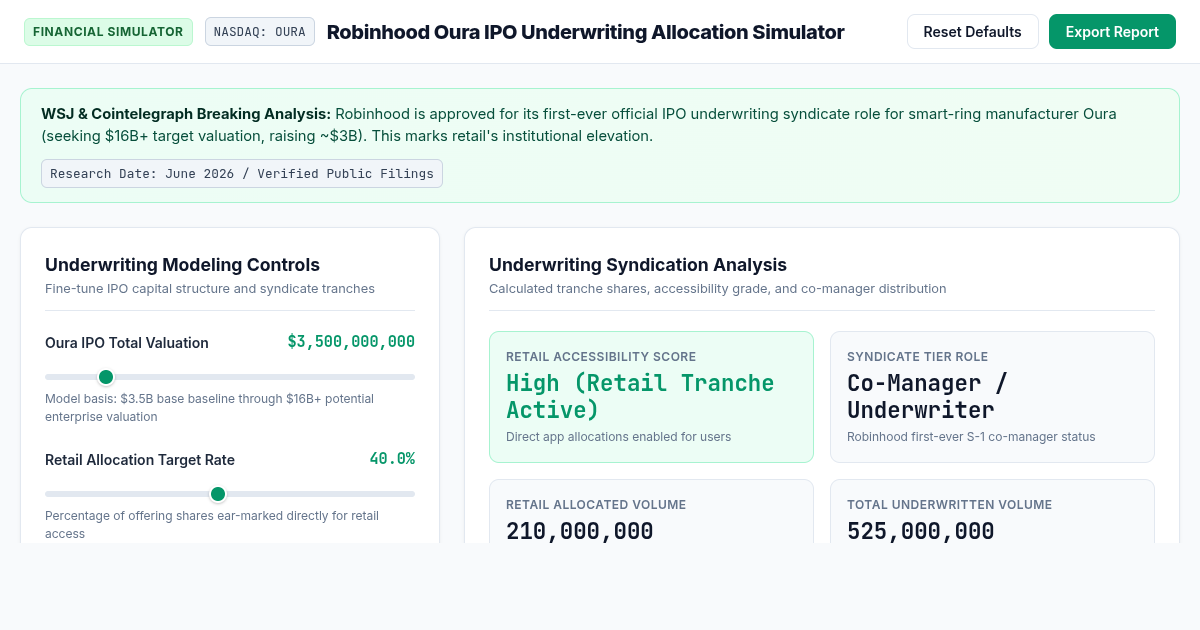Click the WSJ & Cointelegraph Breaking Analysis text
Viewport: 1200px width, 630px height.
(x=186, y=114)
